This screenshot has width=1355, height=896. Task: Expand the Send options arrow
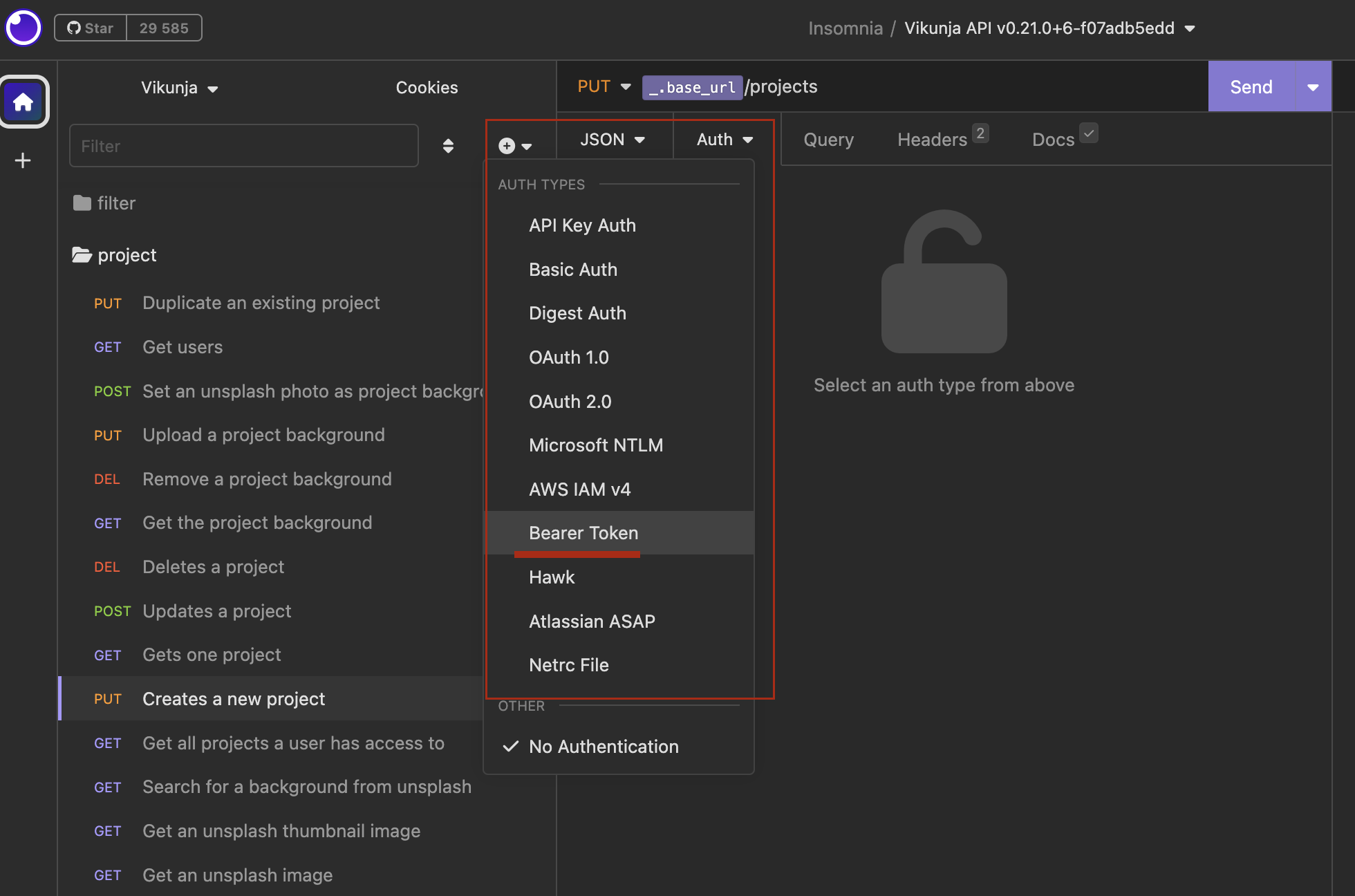tap(1313, 87)
